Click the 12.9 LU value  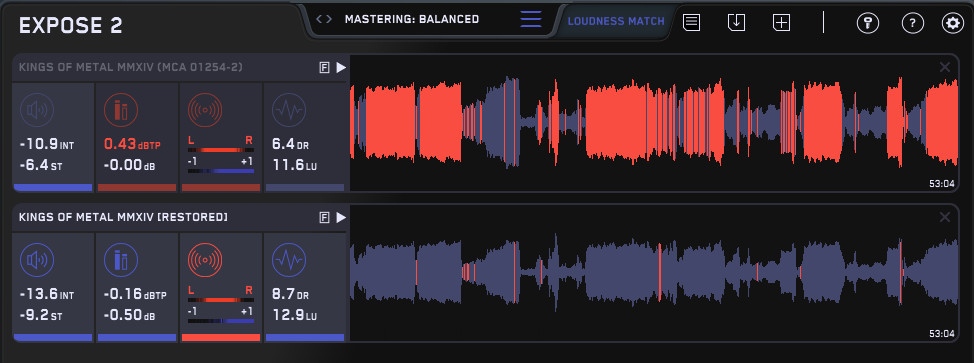(294, 316)
